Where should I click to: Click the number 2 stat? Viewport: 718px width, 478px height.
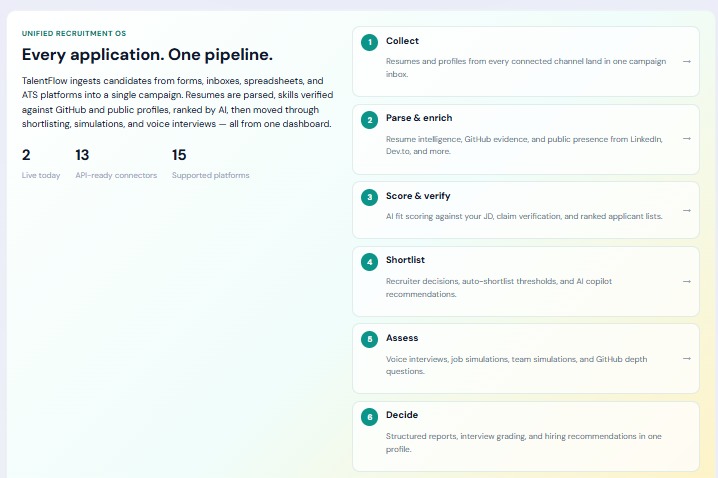tap(26, 155)
